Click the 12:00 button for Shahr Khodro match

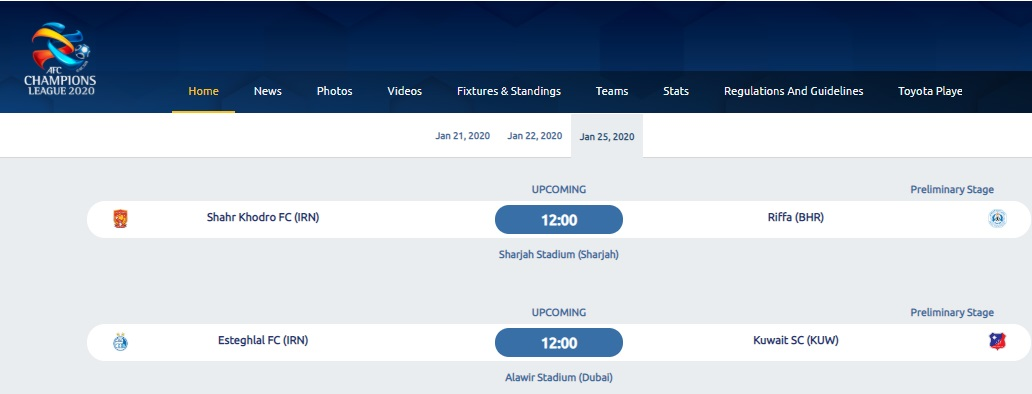pyautogui.click(x=559, y=220)
